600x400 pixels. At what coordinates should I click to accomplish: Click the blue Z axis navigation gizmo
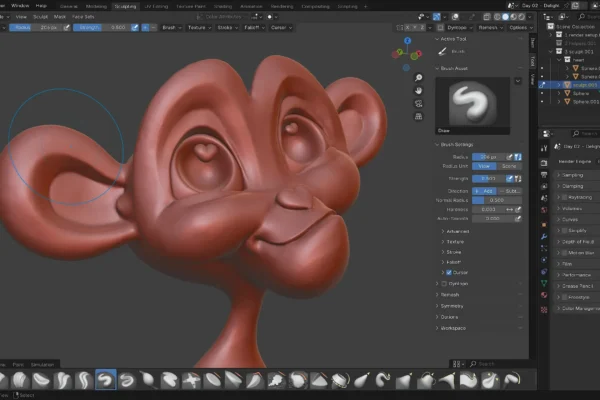point(408,41)
